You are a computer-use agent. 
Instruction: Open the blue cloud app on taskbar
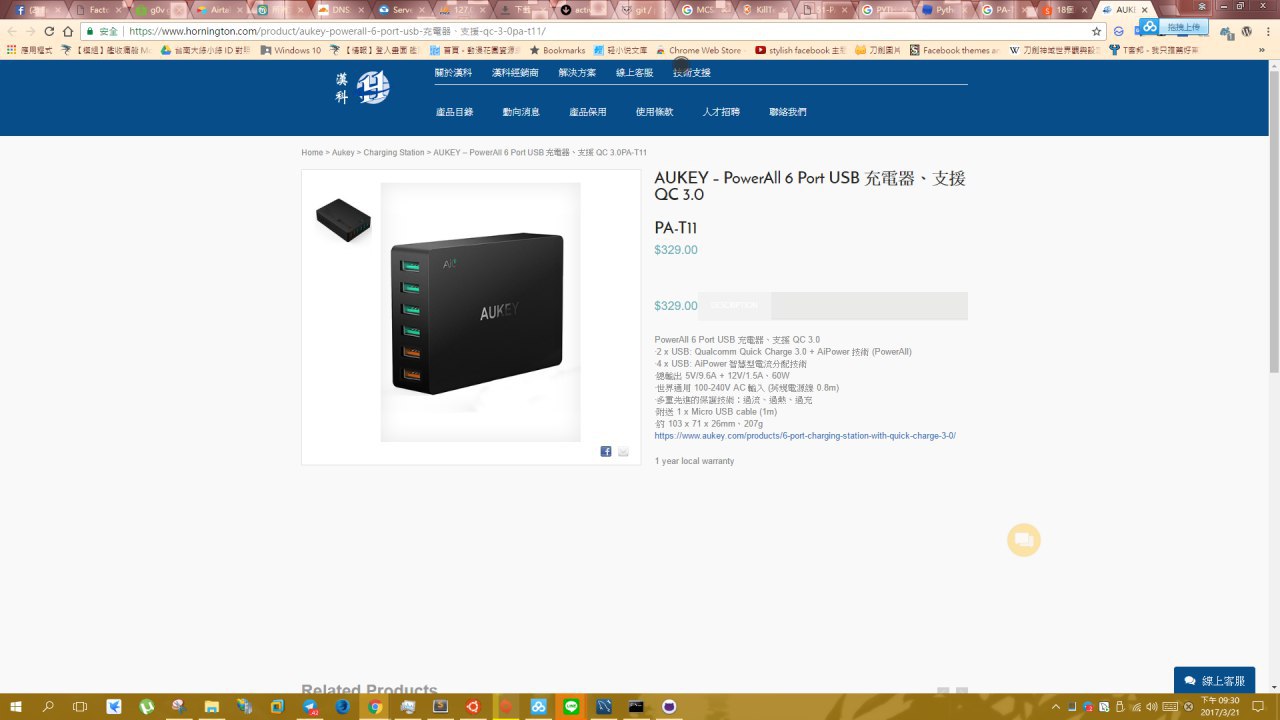coord(538,706)
